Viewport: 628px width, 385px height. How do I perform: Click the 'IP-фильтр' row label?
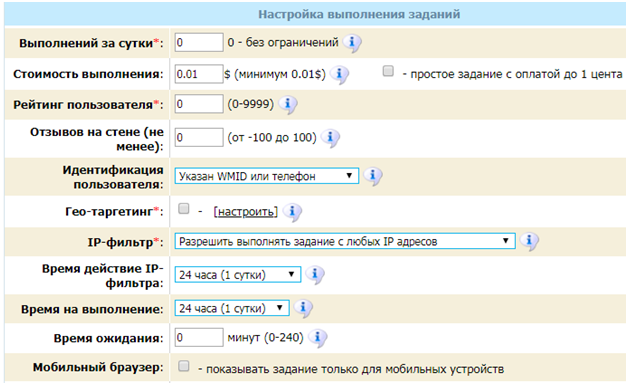tap(125, 242)
